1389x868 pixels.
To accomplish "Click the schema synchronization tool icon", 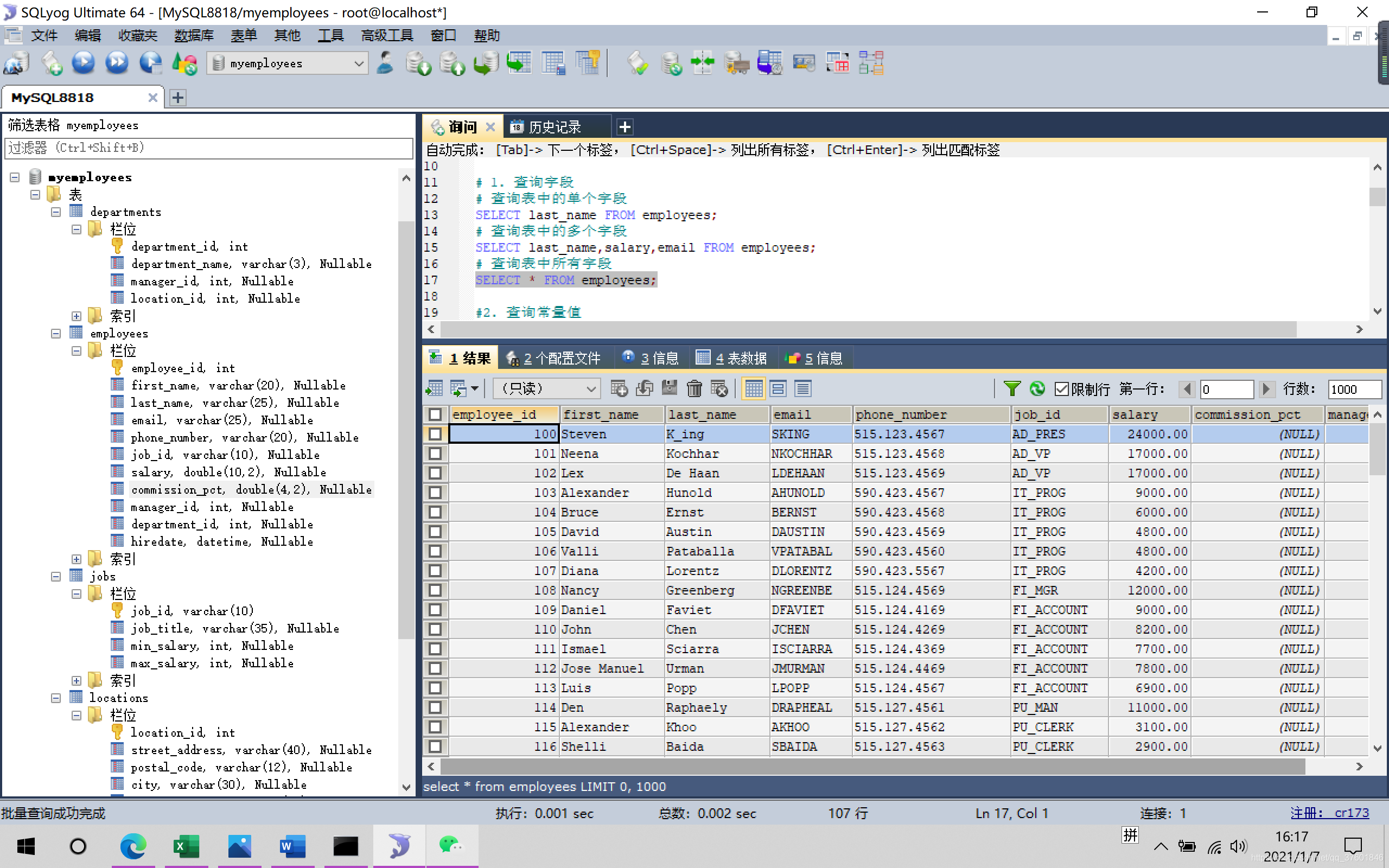I will (703, 63).
